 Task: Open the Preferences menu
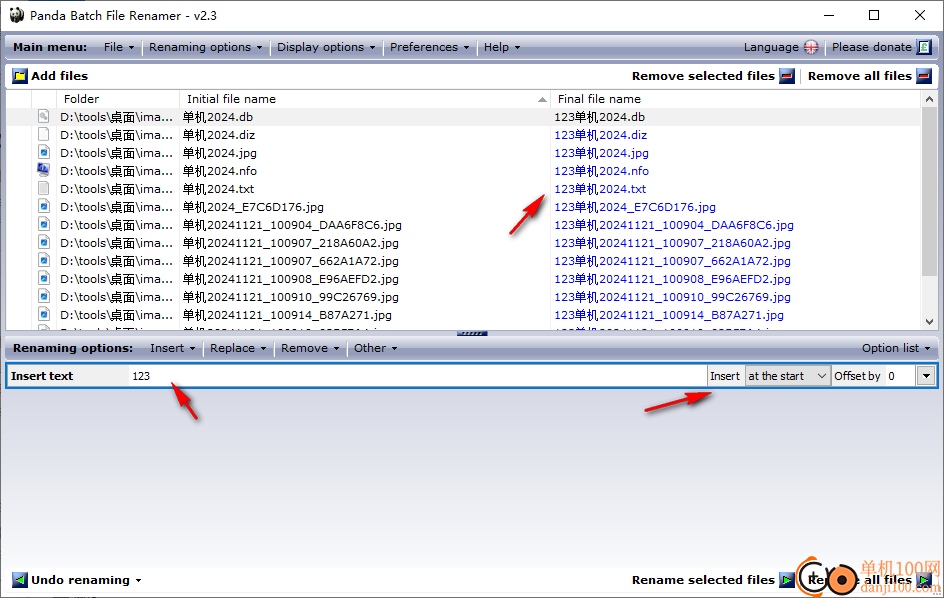coord(429,47)
